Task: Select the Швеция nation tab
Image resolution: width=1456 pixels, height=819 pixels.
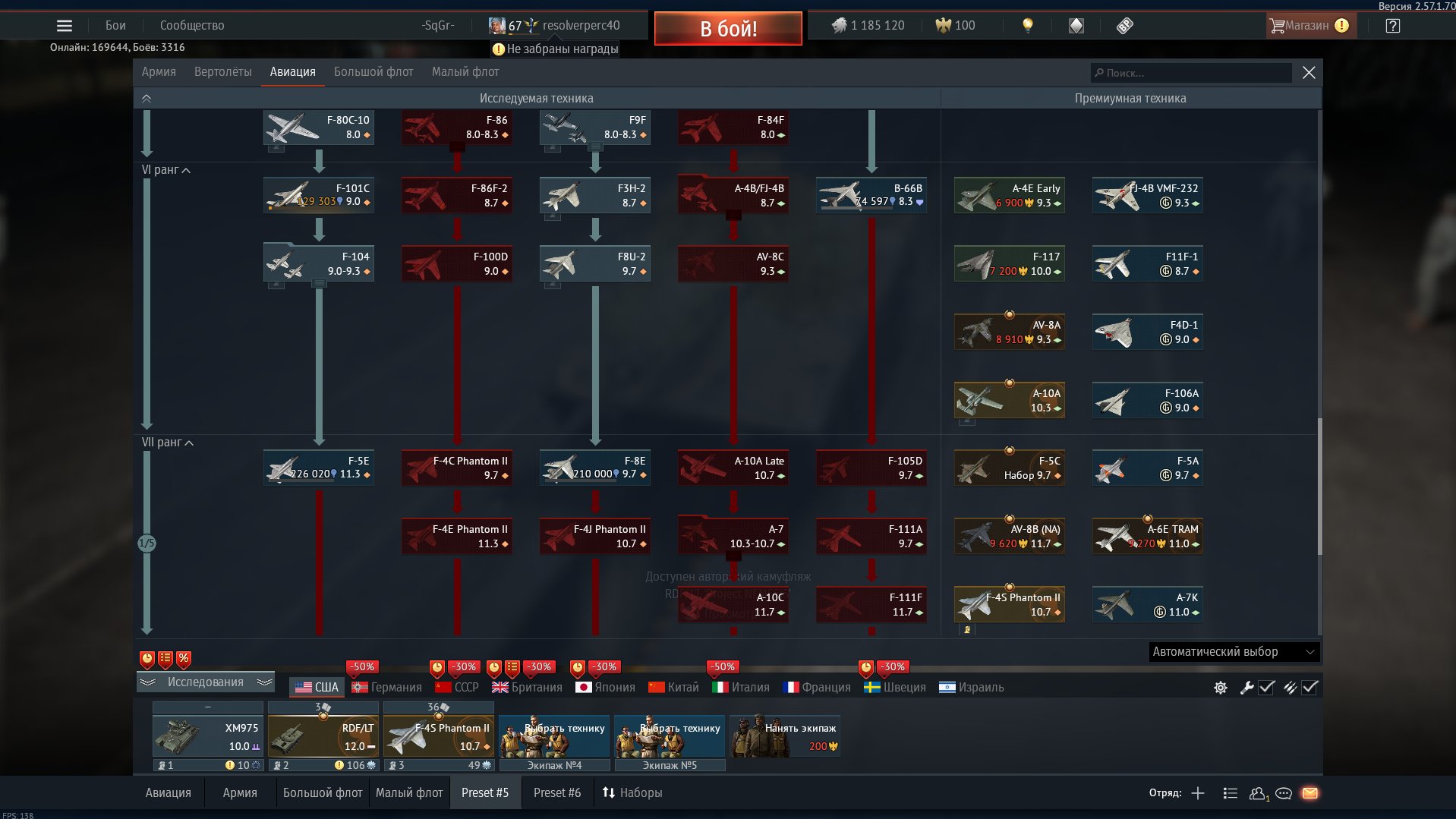Action: click(x=895, y=688)
